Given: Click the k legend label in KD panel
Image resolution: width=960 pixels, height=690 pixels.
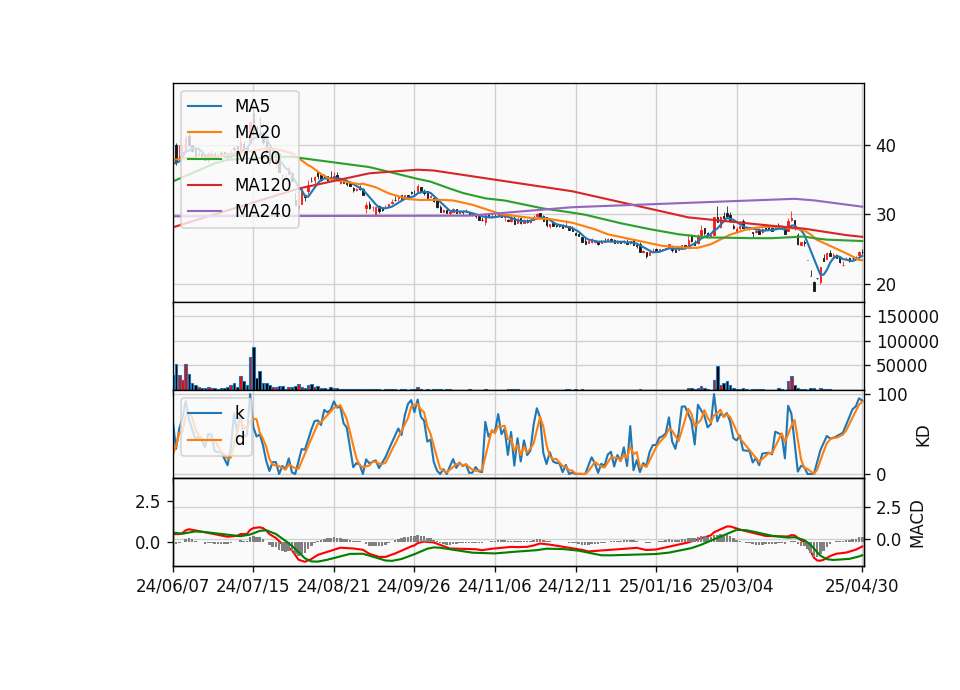Looking at the screenshot, I should [x=239, y=413].
